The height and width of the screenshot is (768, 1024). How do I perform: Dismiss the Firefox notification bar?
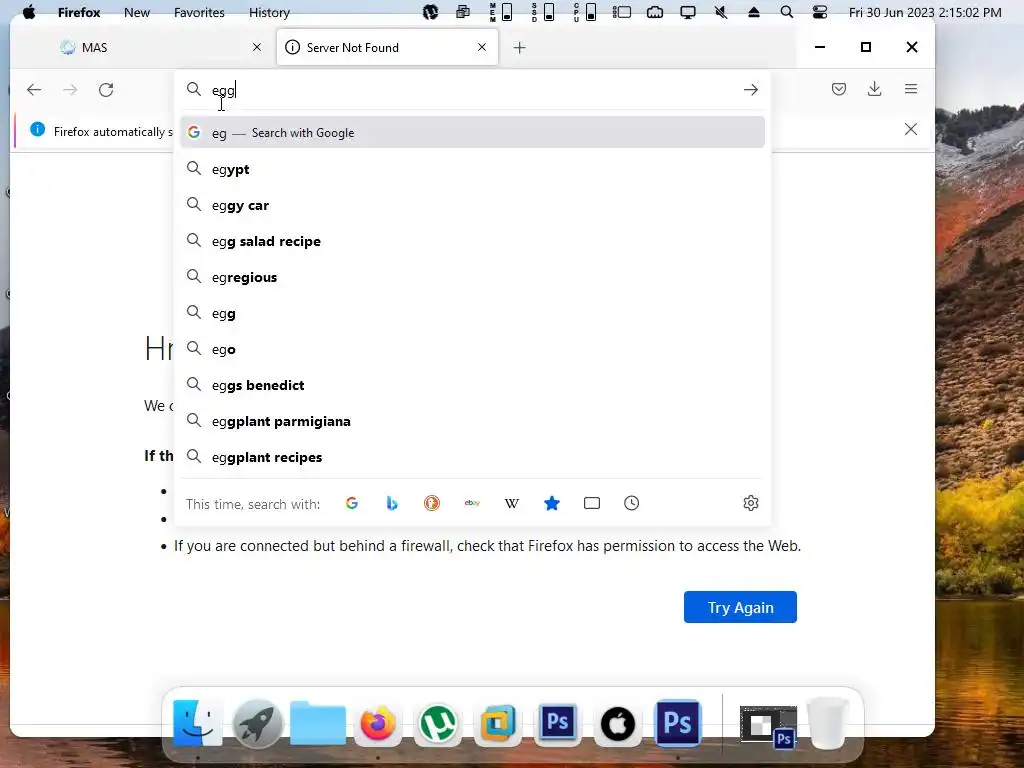(x=911, y=129)
